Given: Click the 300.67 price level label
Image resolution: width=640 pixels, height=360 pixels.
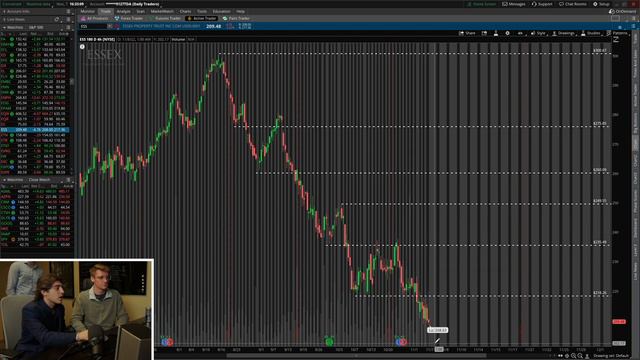Looking at the screenshot, I should 600,51.
